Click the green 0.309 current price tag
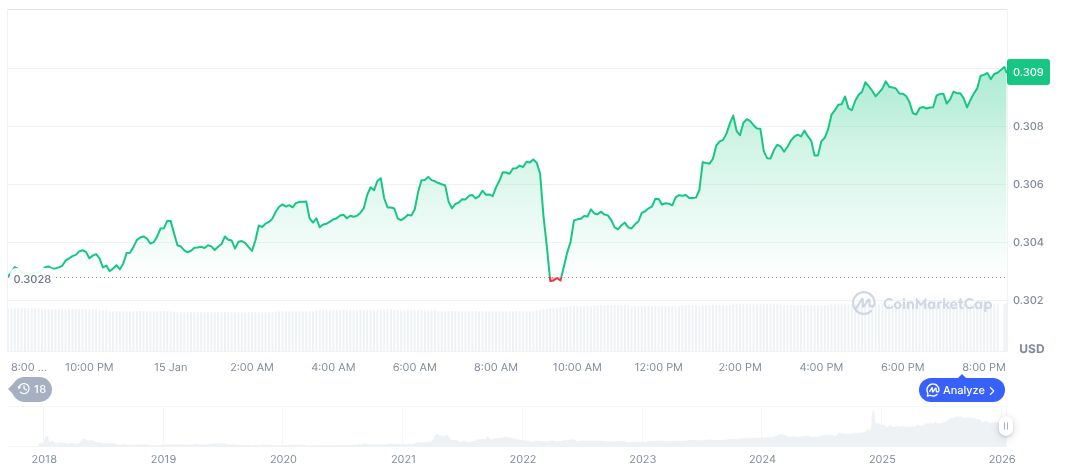Viewport: 1072px width, 470px height. pos(1028,72)
